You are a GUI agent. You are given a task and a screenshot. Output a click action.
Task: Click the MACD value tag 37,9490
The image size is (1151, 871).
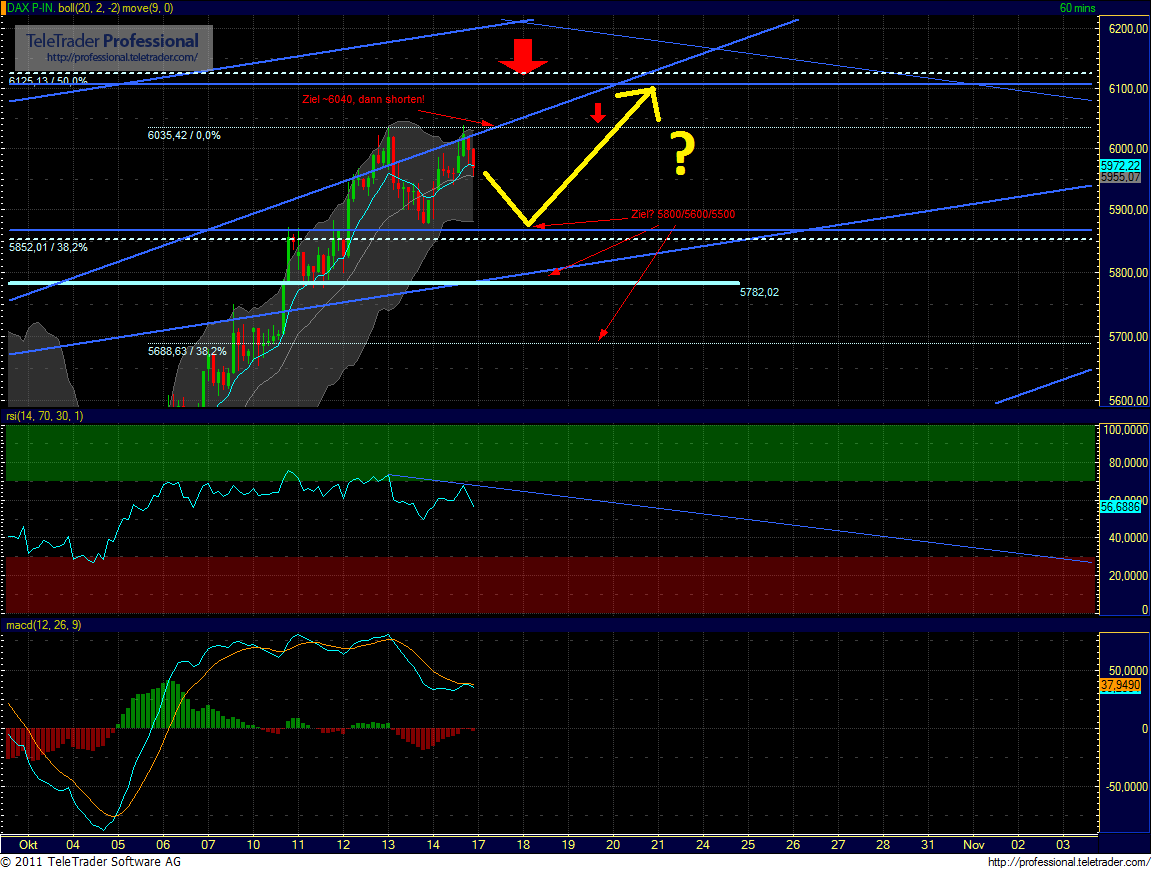[x=1120, y=685]
